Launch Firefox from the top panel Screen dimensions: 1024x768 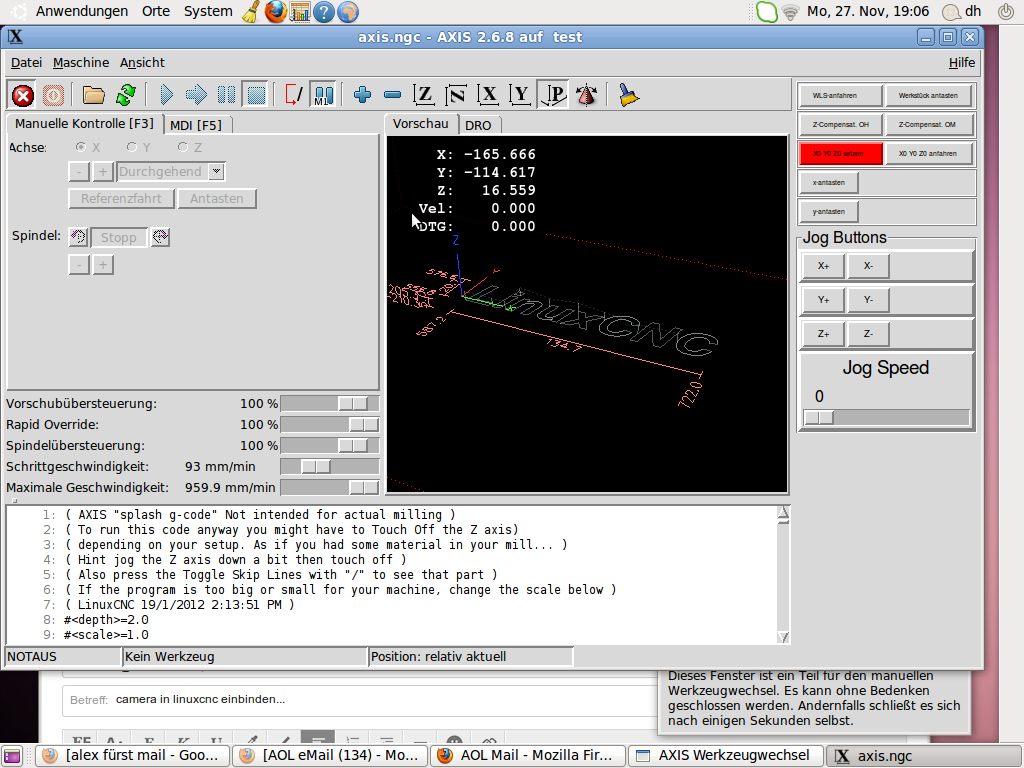click(275, 12)
